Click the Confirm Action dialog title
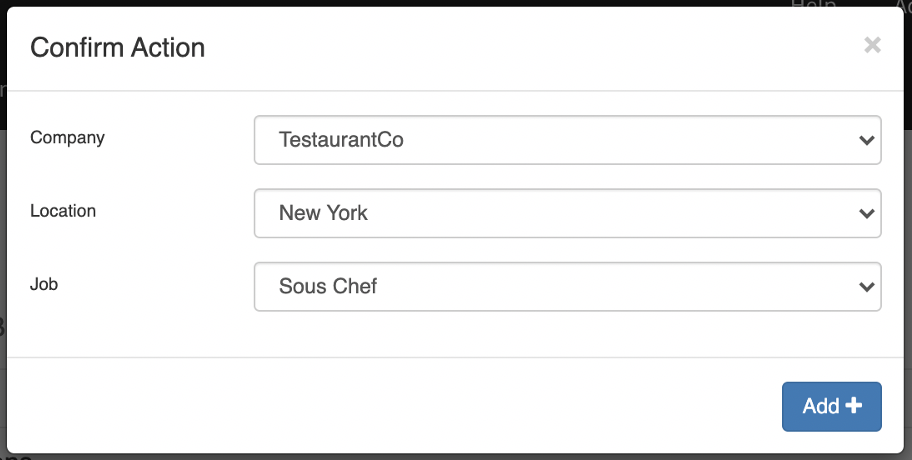This screenshot has width=912, height=460. [117, 47]
